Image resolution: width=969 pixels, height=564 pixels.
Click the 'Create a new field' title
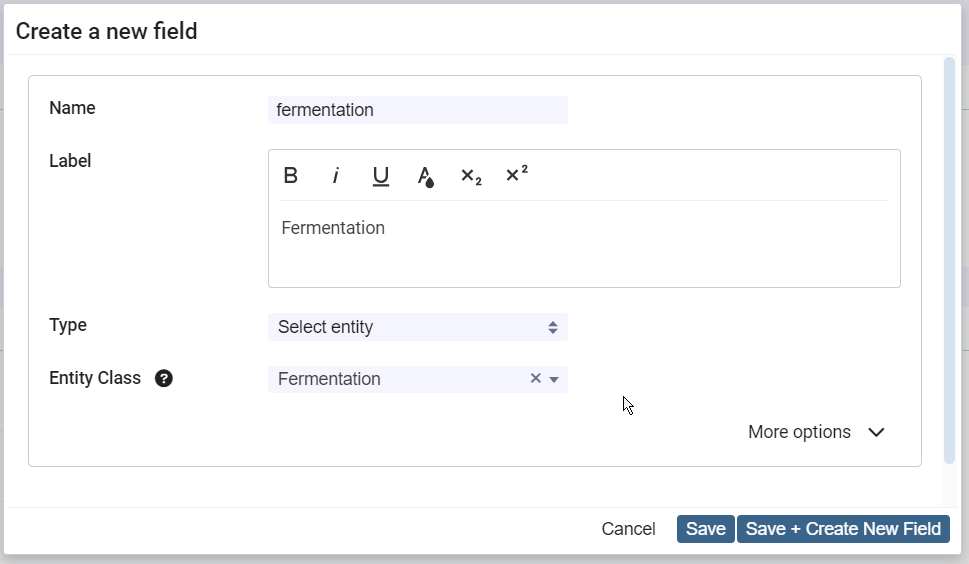click(107, 31)
